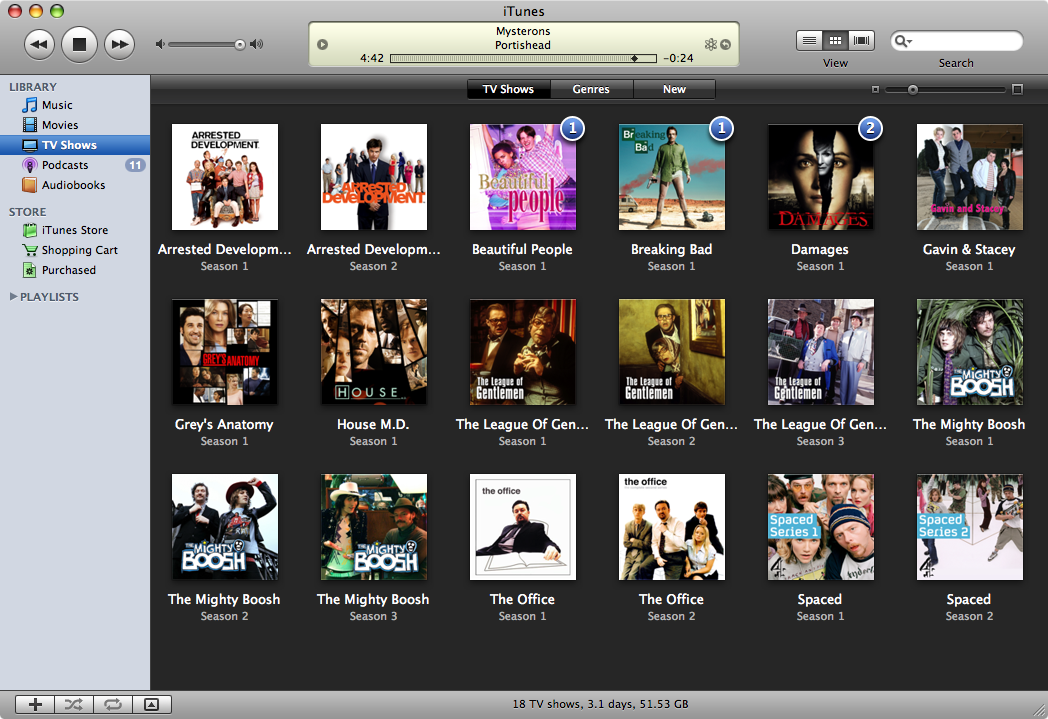Toggle shuffle mode
The width and height of the screenshot is (1048, 719).
point(74,704)
